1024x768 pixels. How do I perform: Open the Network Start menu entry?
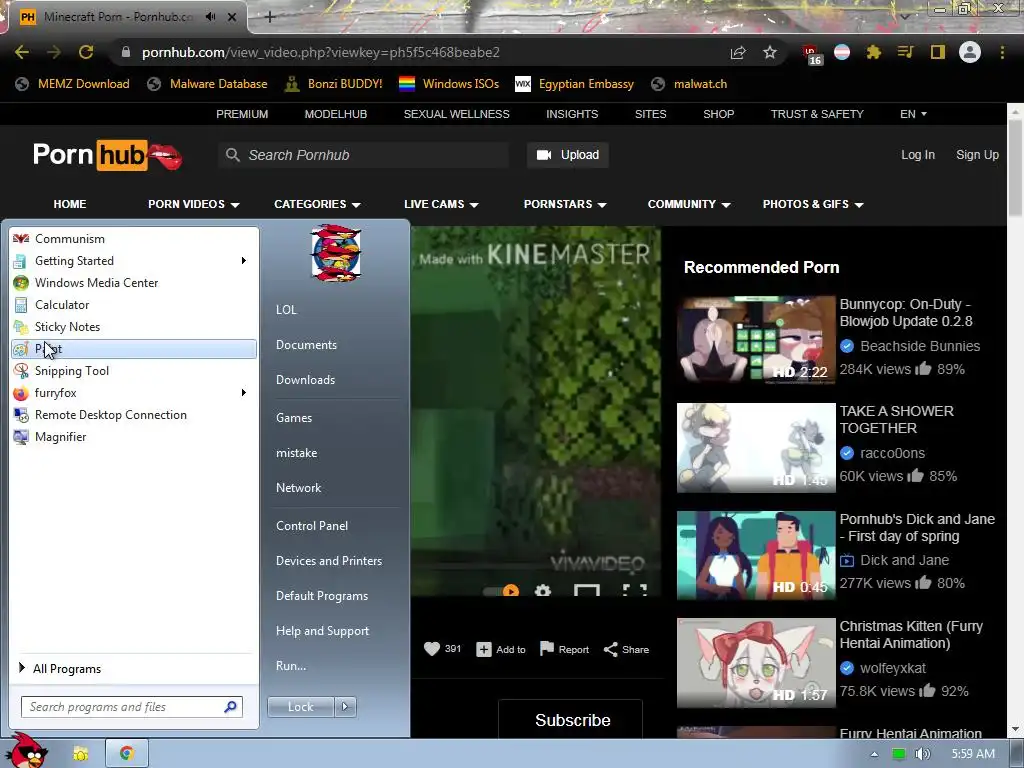point(298,488)
